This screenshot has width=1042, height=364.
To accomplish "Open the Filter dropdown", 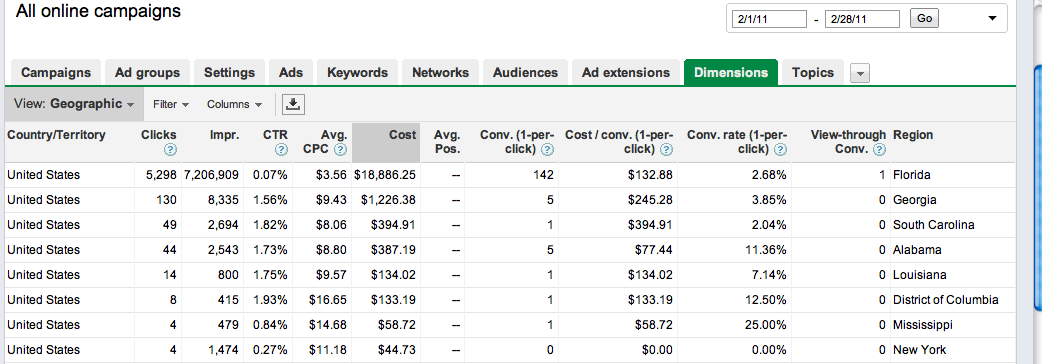I will 171,104.
